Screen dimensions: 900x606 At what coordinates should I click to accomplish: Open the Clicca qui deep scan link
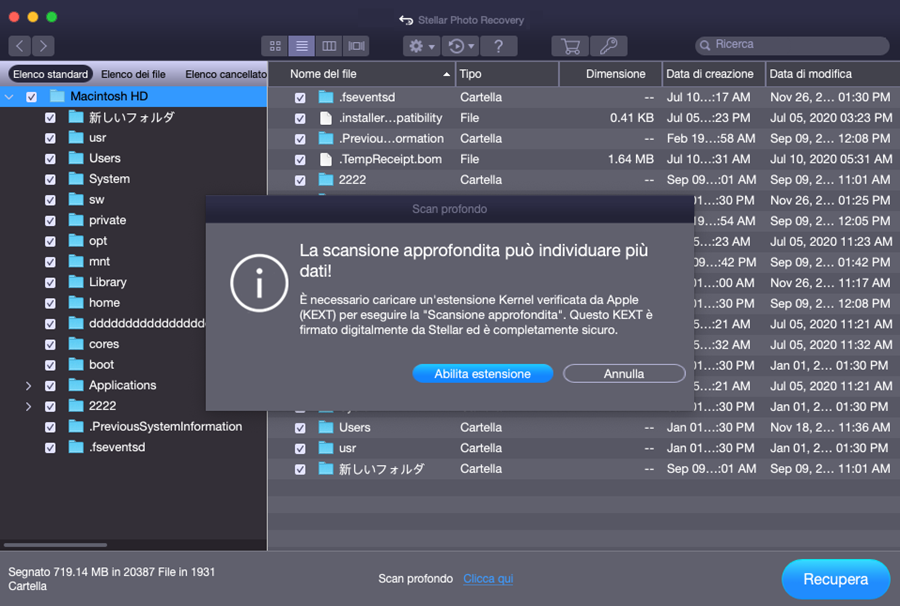click(x=488, y=579)
